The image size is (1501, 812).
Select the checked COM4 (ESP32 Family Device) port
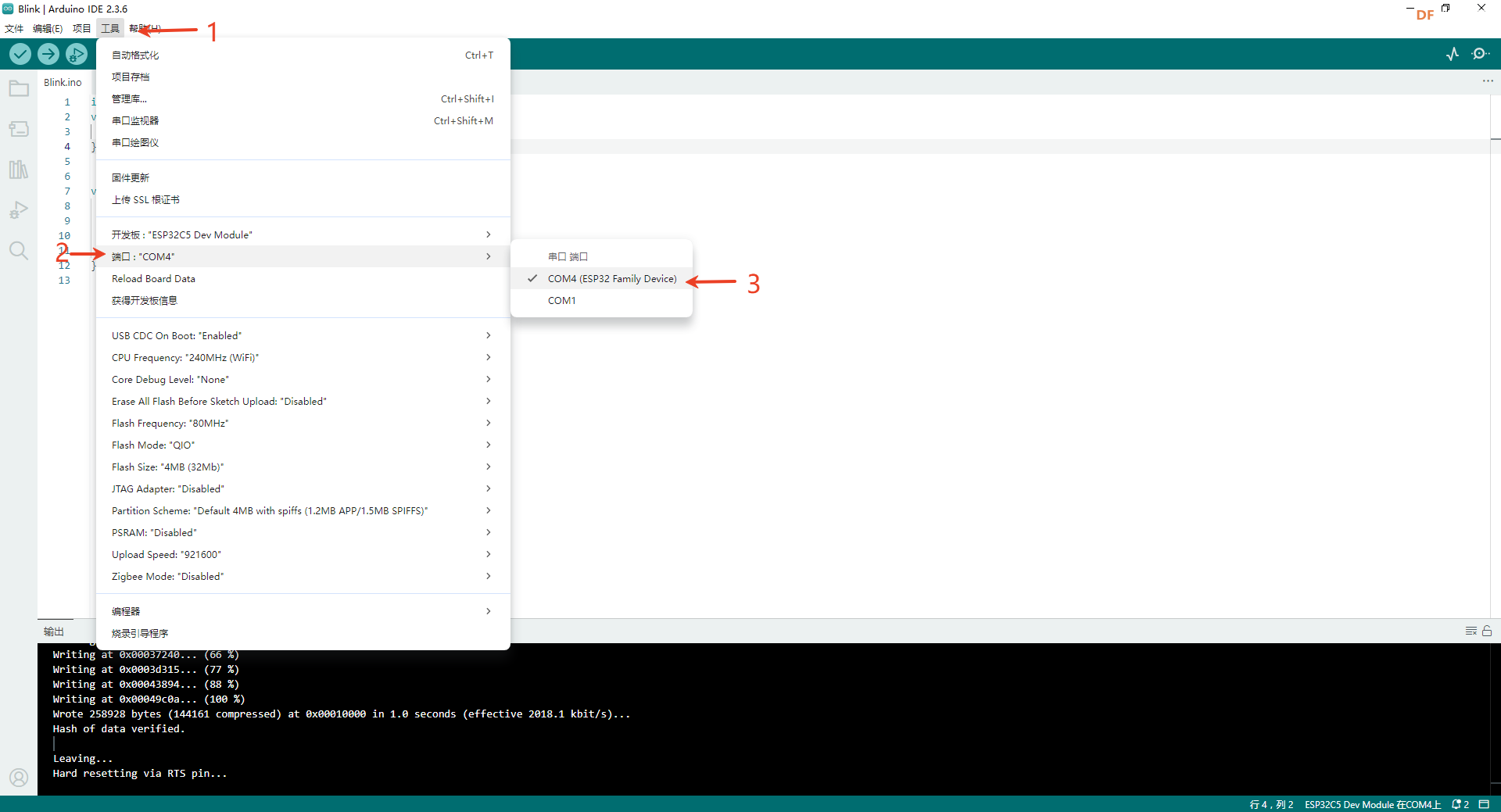coord(611,279)
